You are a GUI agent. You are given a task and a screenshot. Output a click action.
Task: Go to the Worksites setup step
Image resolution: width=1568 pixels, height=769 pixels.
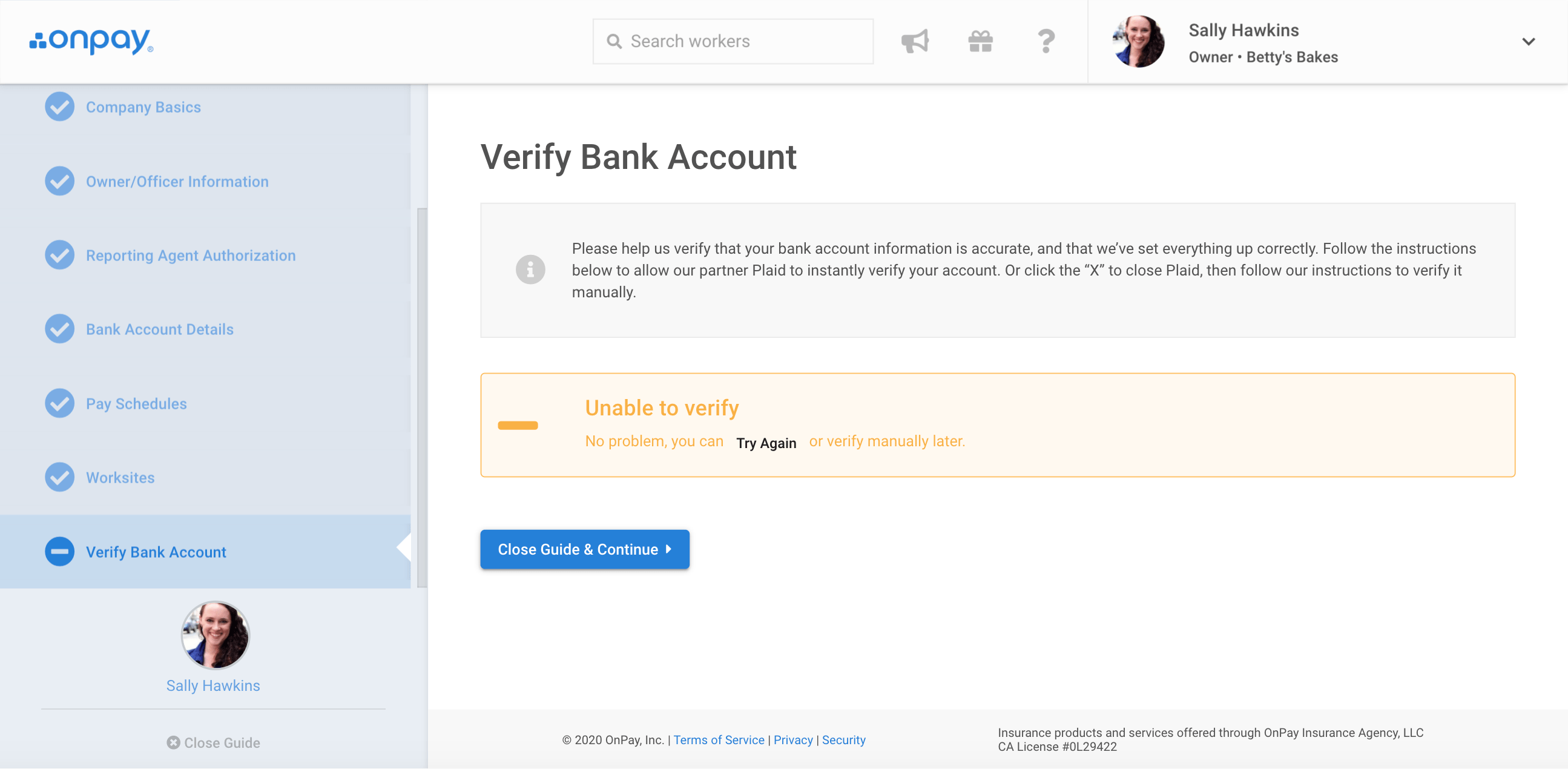[120, 477]
